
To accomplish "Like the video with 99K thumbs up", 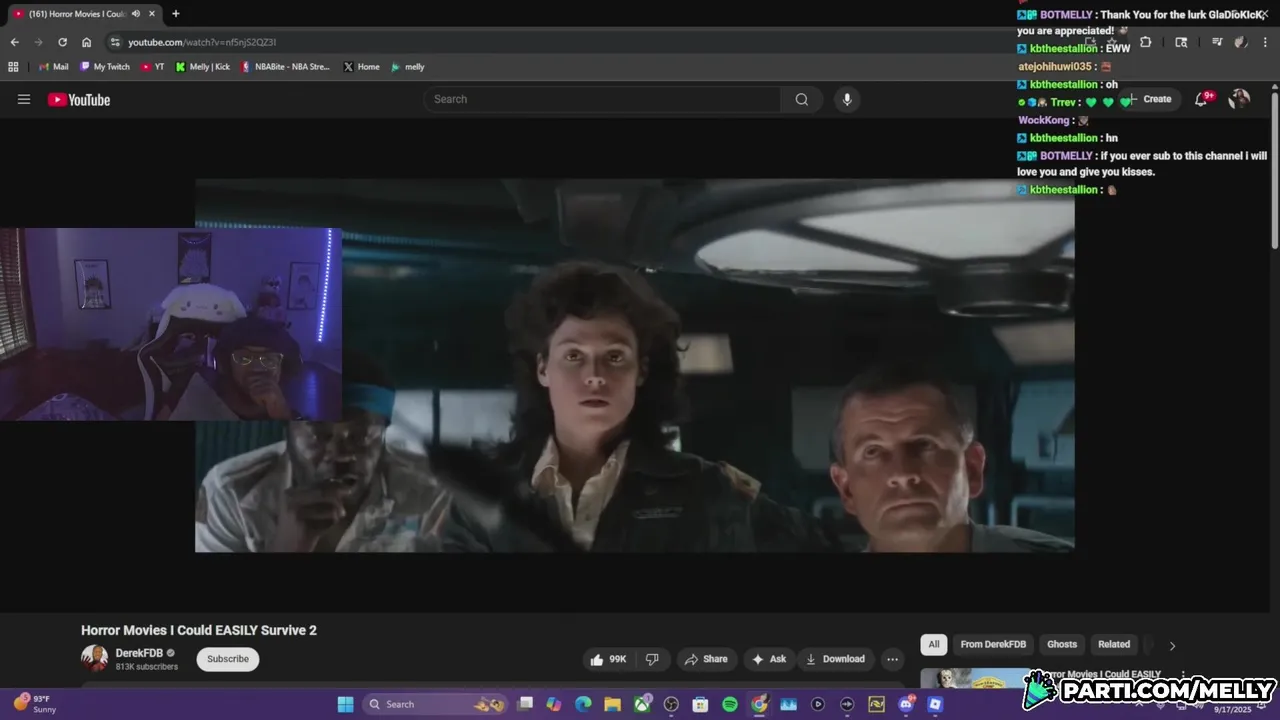I will pyautogui.click(x=609, y=659).
